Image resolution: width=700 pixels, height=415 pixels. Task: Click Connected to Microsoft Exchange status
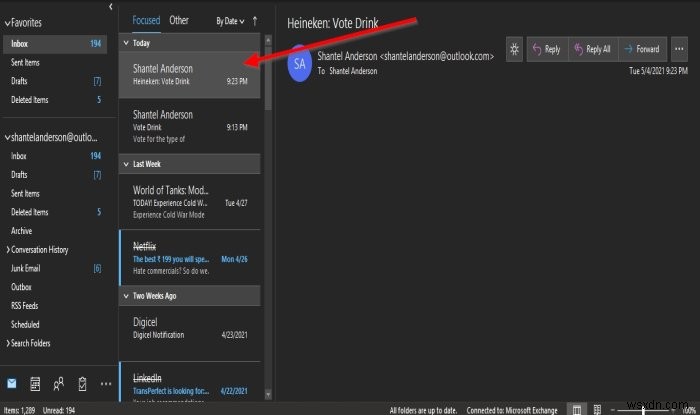click(512, 410)
